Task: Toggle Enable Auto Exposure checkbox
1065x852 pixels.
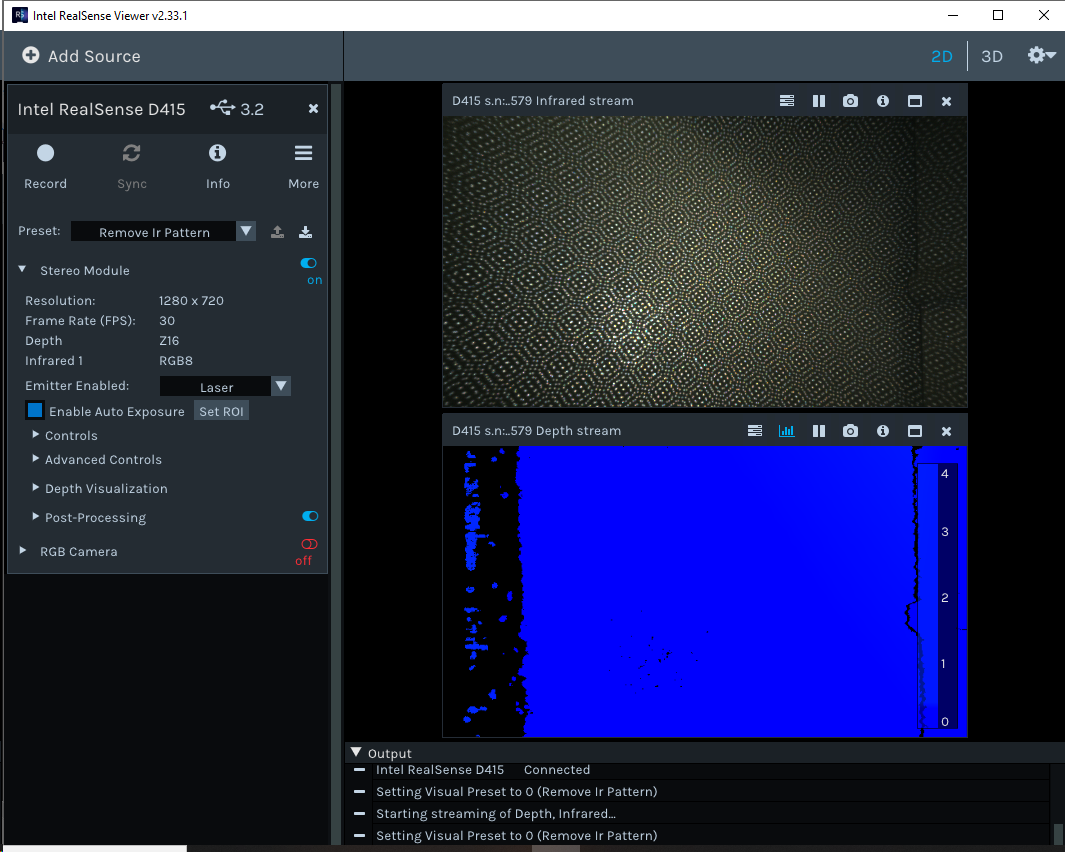Action: click(x=35, y=410)
